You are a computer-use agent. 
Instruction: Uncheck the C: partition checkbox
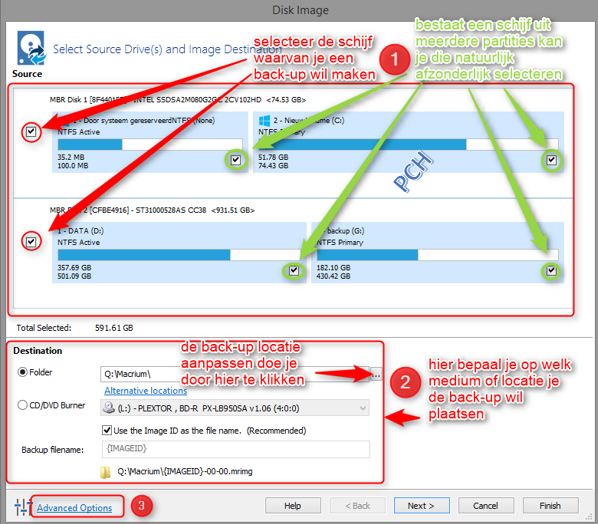pos(551,160)
